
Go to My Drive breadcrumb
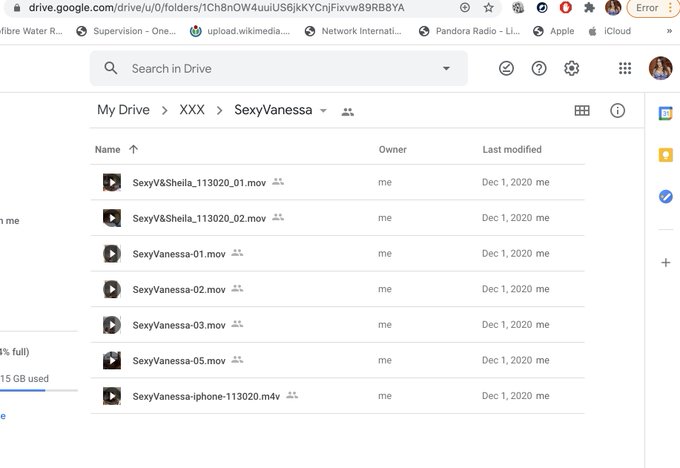tap(123, 110)
